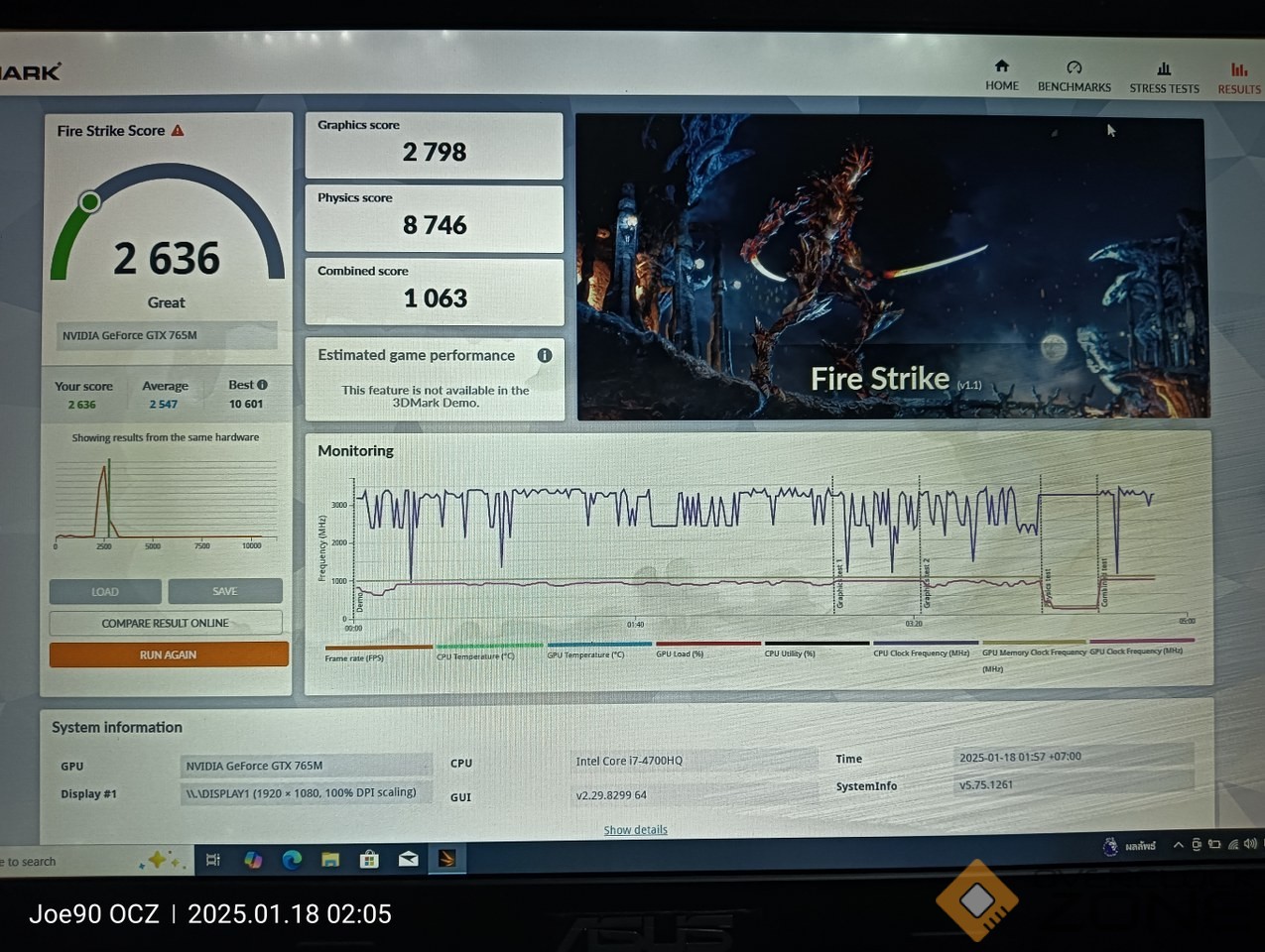Click the Fire Strike score gauge handle
Image resolution: width=1265 pixels, height=952 pixels.
pyautogui.click(x=89, y=202)
